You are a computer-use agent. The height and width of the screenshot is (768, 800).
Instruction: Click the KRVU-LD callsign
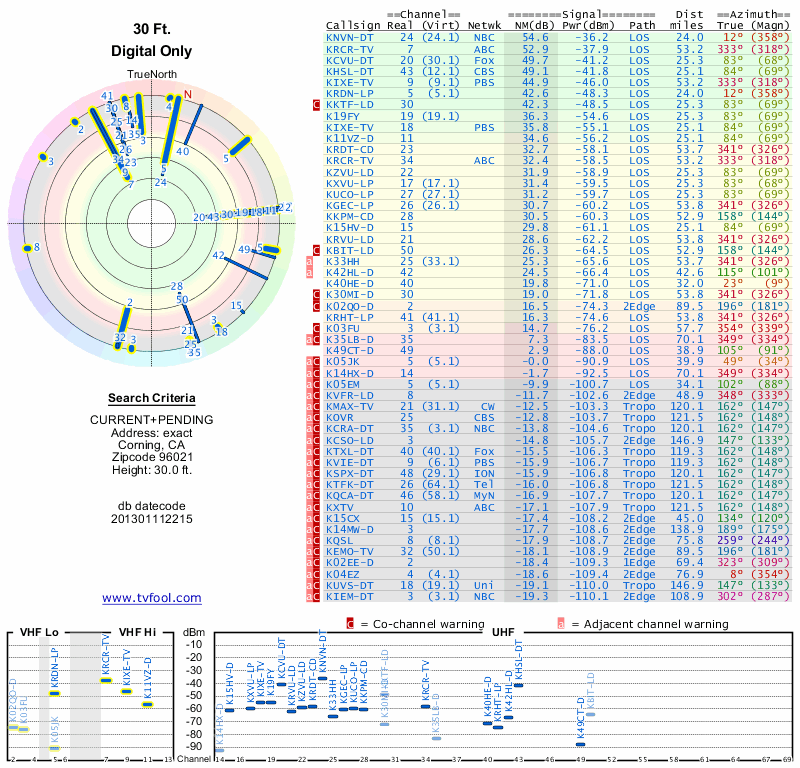[349, 239]
